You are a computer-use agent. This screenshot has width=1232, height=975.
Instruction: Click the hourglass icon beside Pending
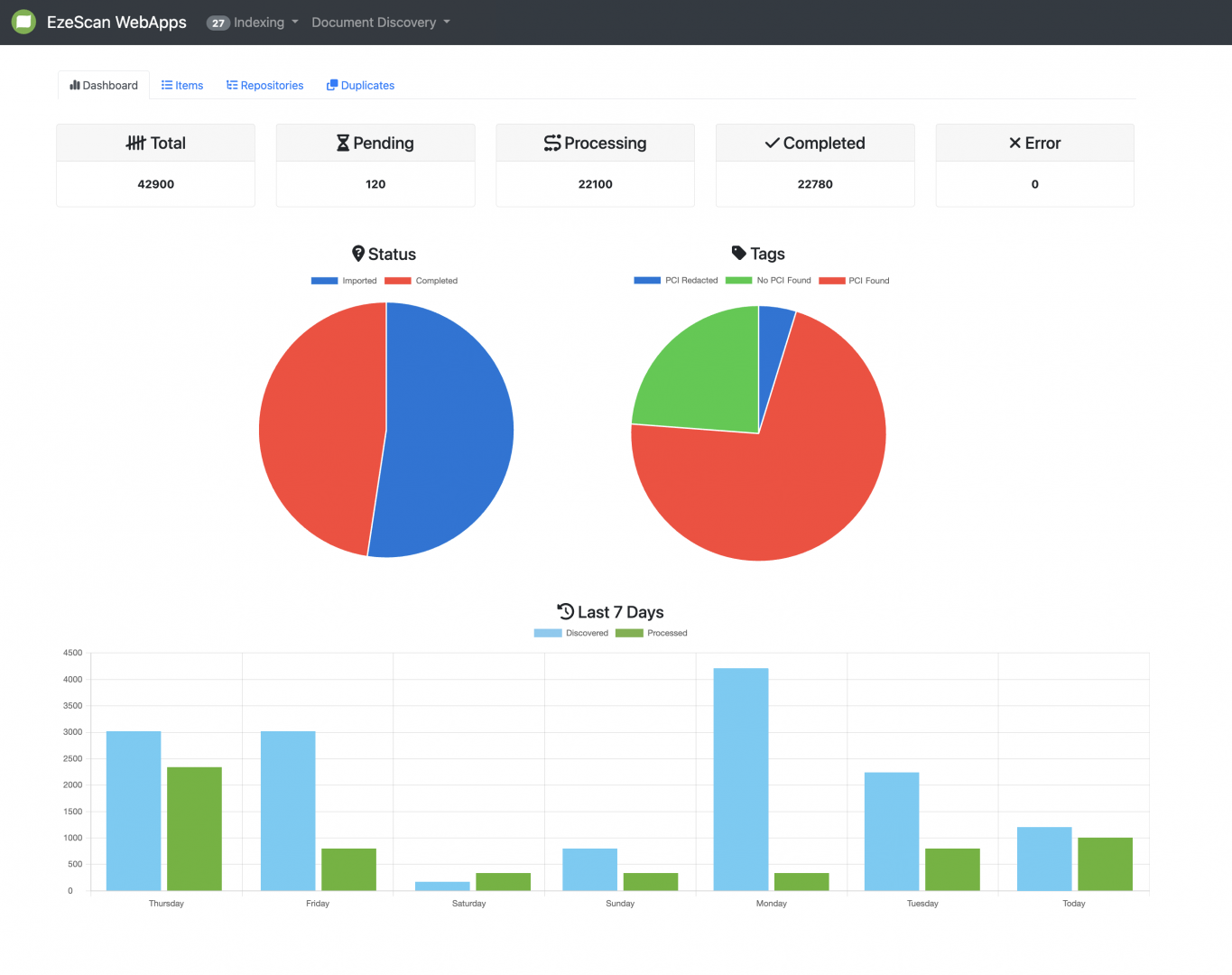pyautogui.click(x=343, y=143)
